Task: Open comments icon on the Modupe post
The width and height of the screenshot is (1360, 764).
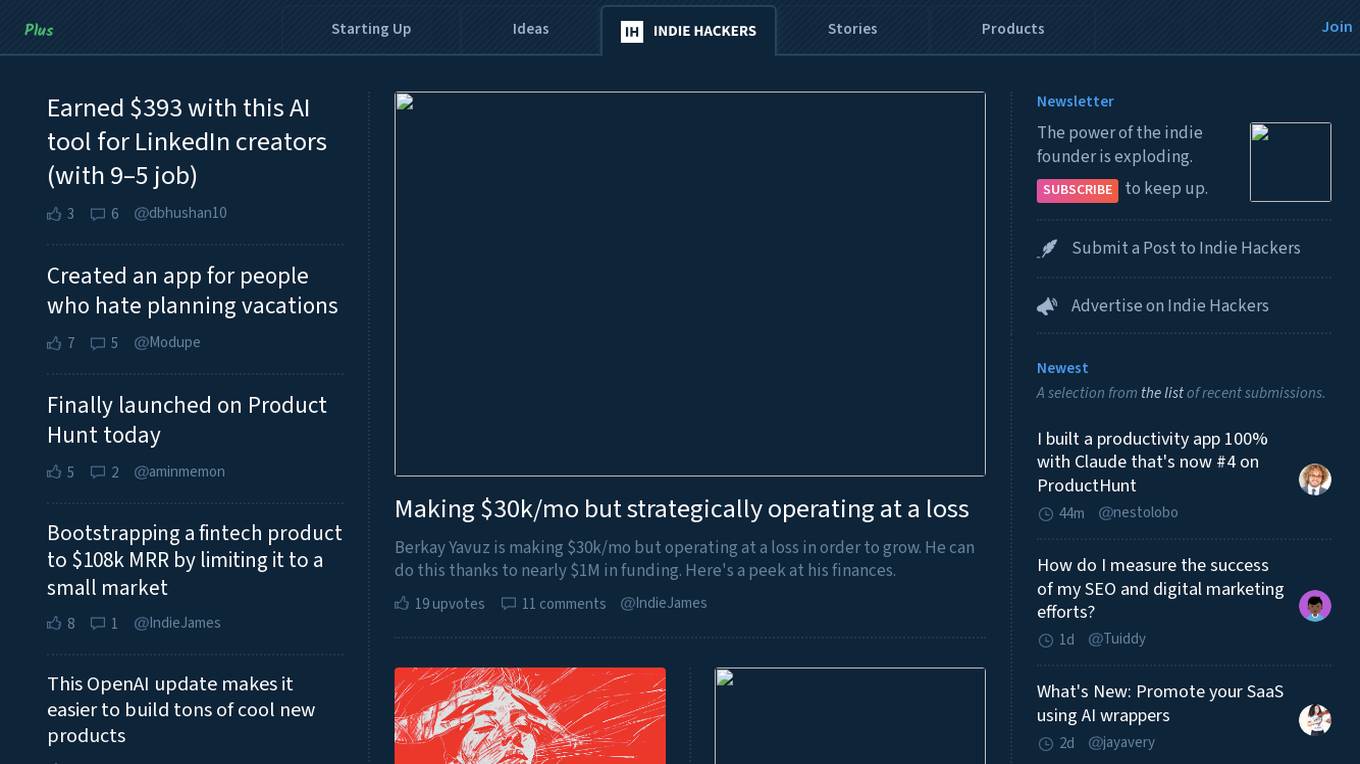Action: [98, 342]
